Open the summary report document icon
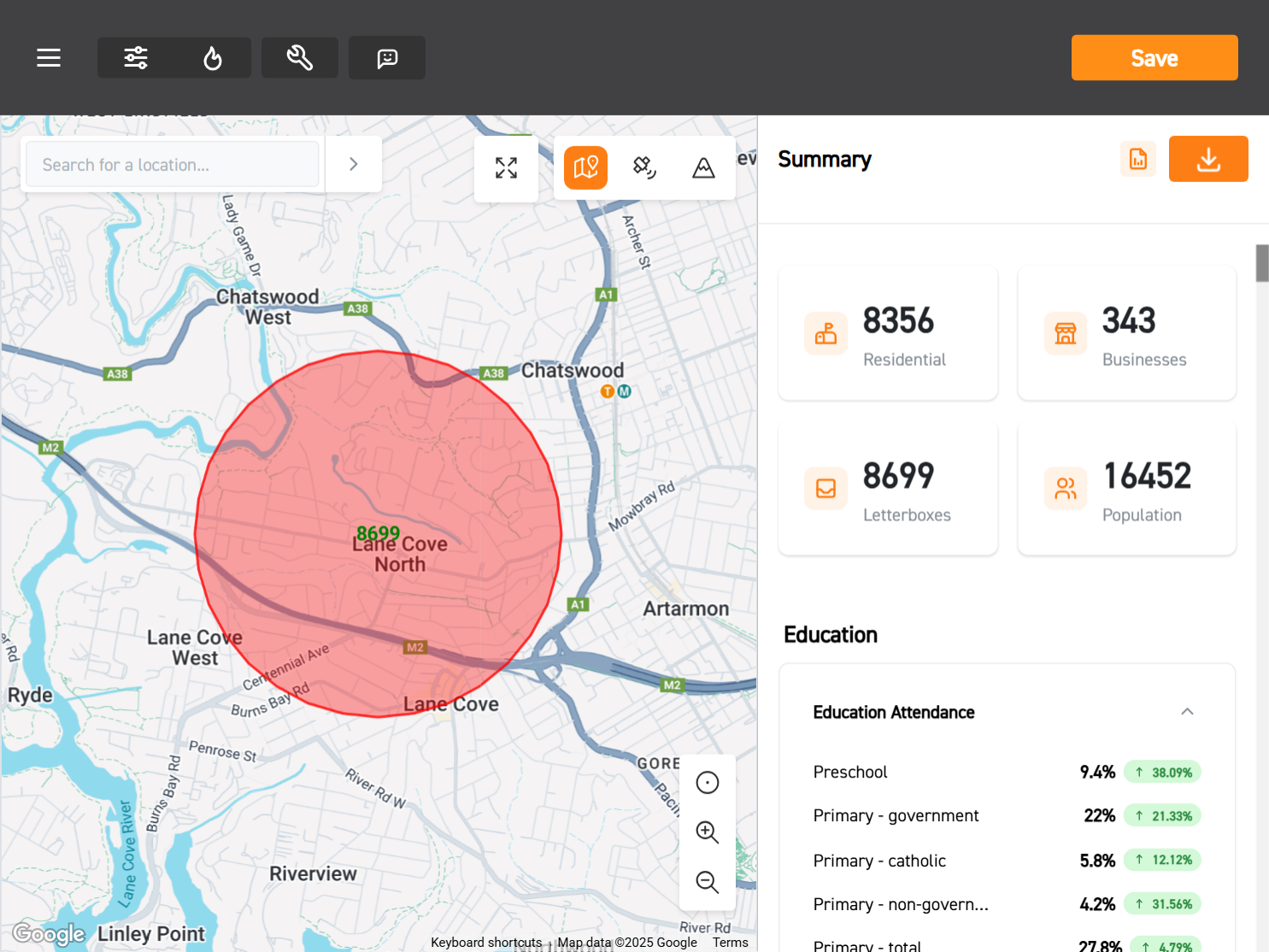 [1137, 160]
